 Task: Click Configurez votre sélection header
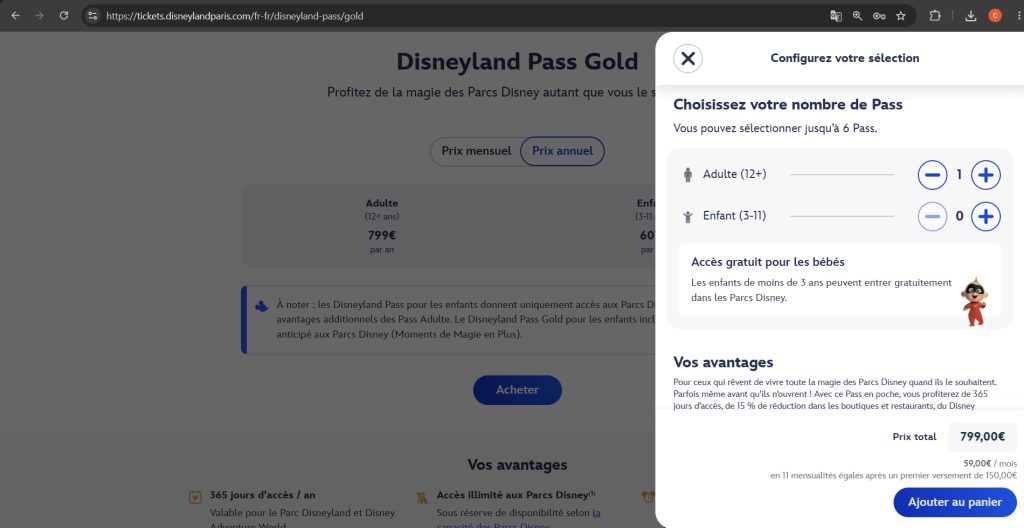tap(844, 58)
